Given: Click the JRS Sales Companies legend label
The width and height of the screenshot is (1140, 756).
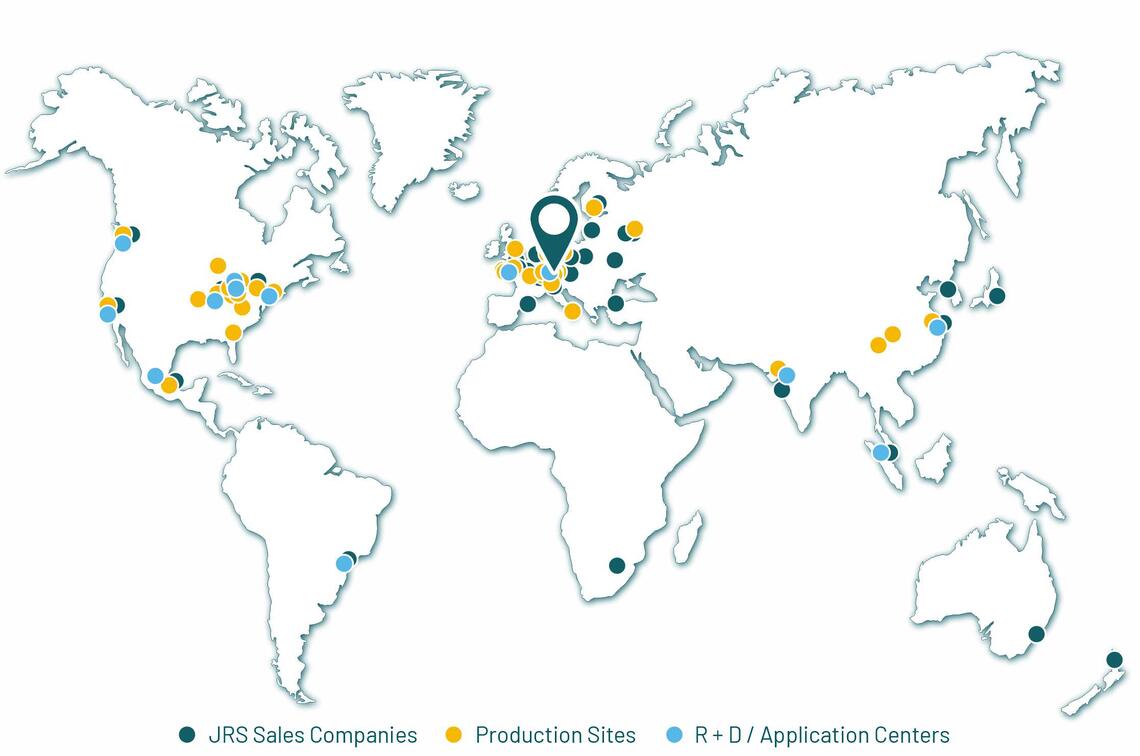Looking at the screenshot, I should (312, 735).
